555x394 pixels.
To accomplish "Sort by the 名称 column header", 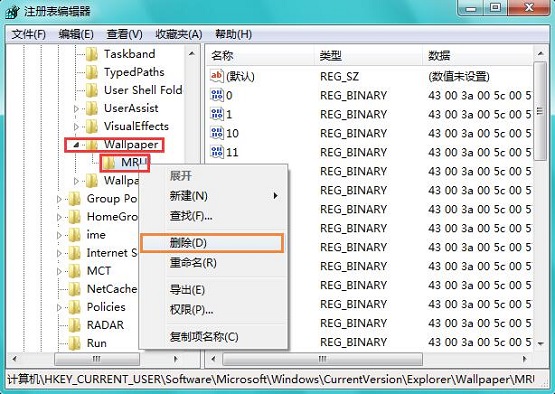I will click(x=260, y=56).
